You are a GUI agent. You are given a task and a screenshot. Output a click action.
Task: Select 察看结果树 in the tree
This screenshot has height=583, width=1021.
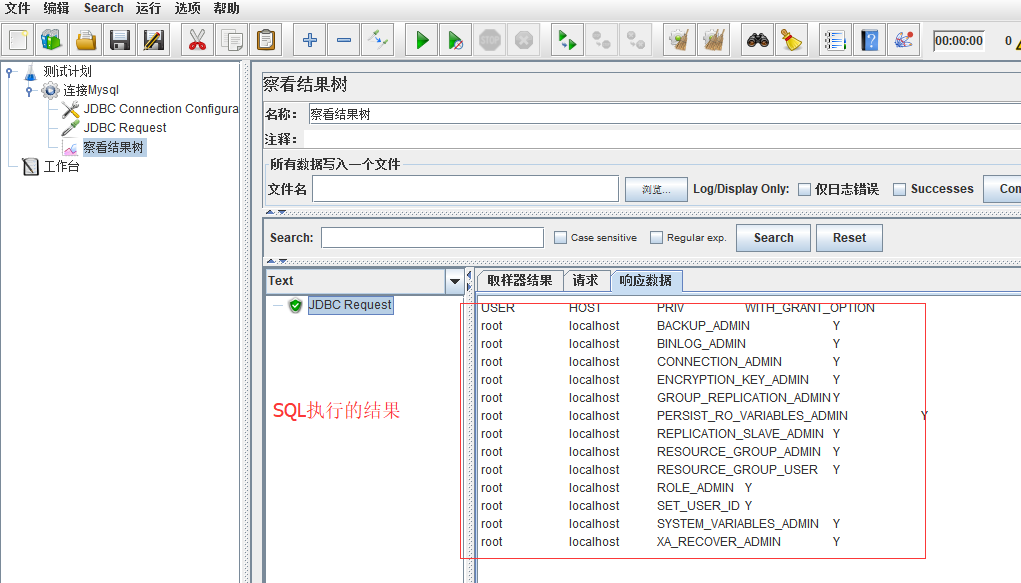113,148
